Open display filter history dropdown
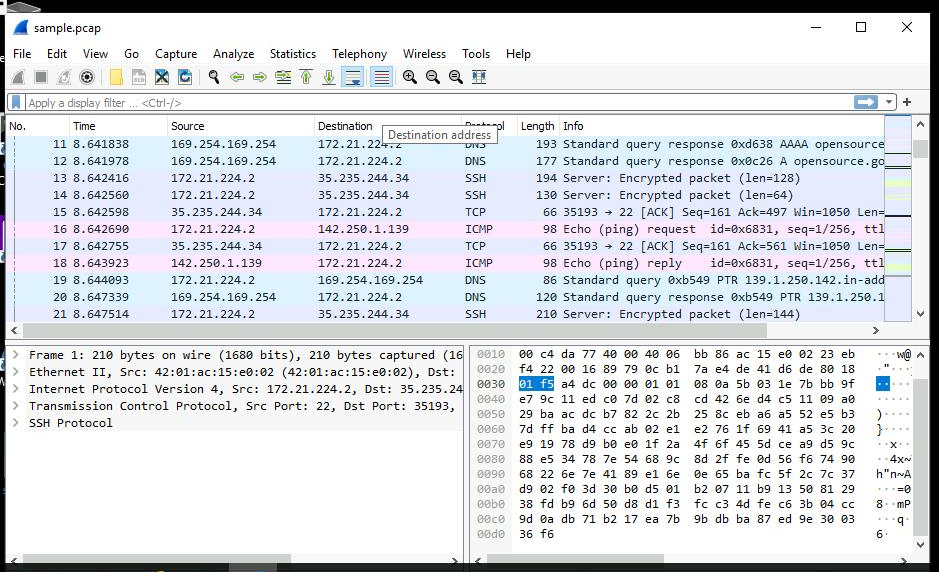This screenshot has width=939, height=572. [x=889, y=102]
